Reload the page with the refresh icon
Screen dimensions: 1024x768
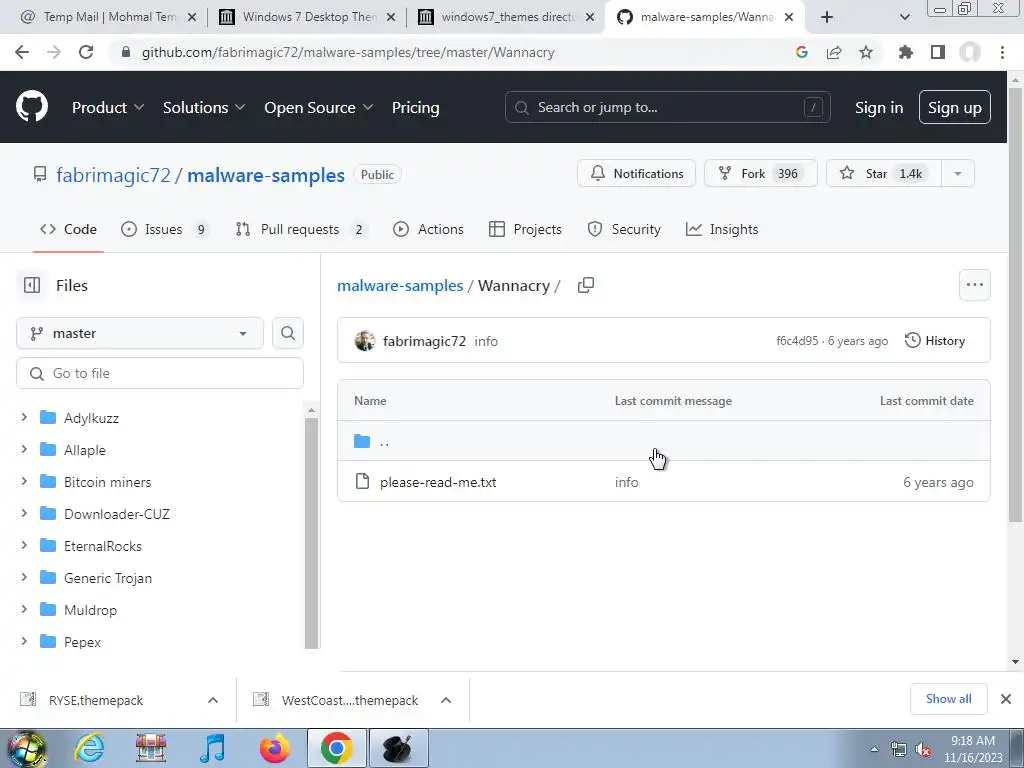[x=86, y=52]
